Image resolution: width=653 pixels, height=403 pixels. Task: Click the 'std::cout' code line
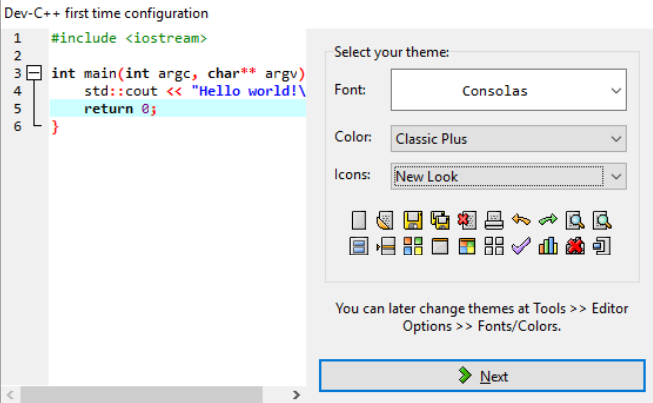(195, 91)
